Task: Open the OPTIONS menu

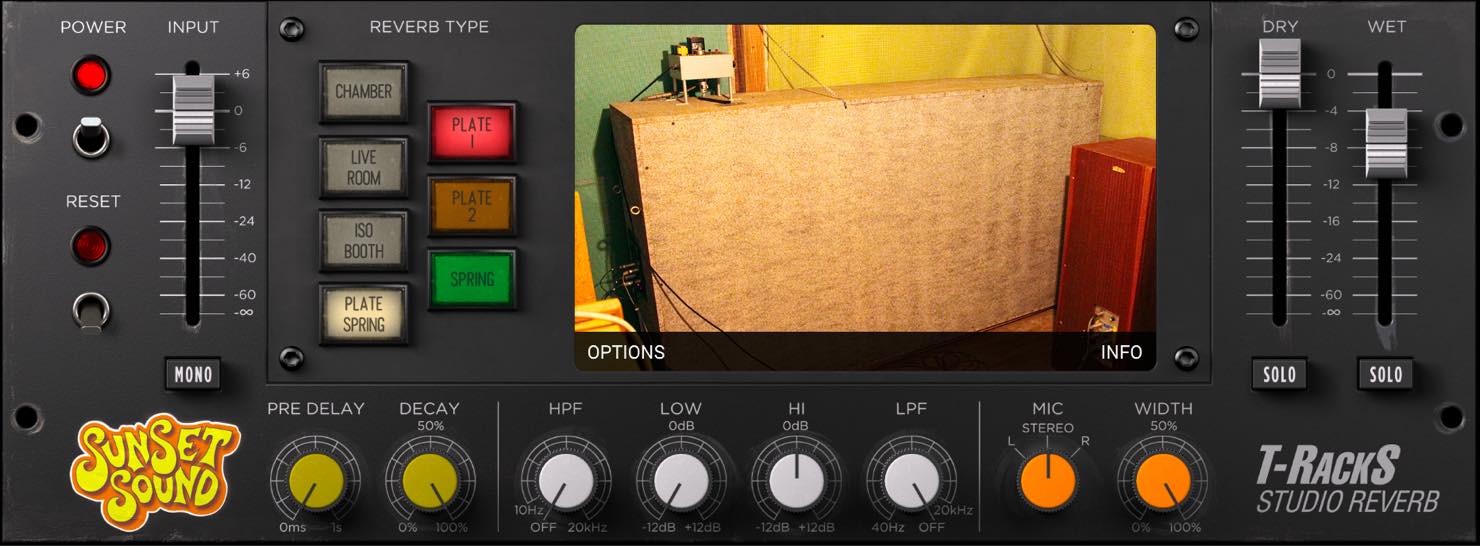Action: pos(626,352)
